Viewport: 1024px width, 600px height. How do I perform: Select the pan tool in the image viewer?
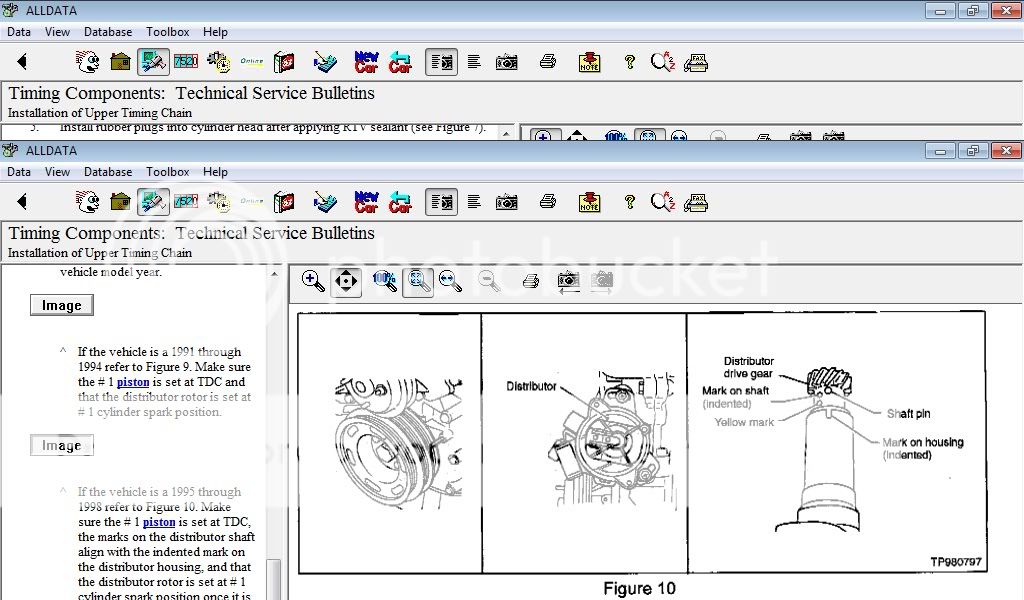point(346,281)
